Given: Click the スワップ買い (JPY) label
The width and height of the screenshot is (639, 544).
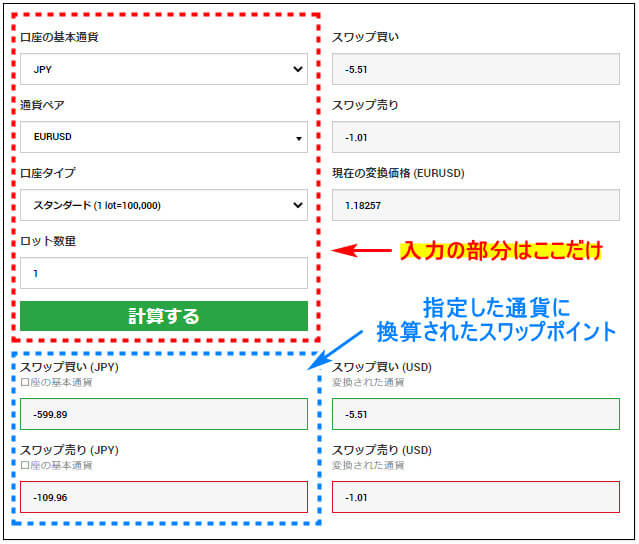Looking at the screenshot, I should (x=69, y=367).
